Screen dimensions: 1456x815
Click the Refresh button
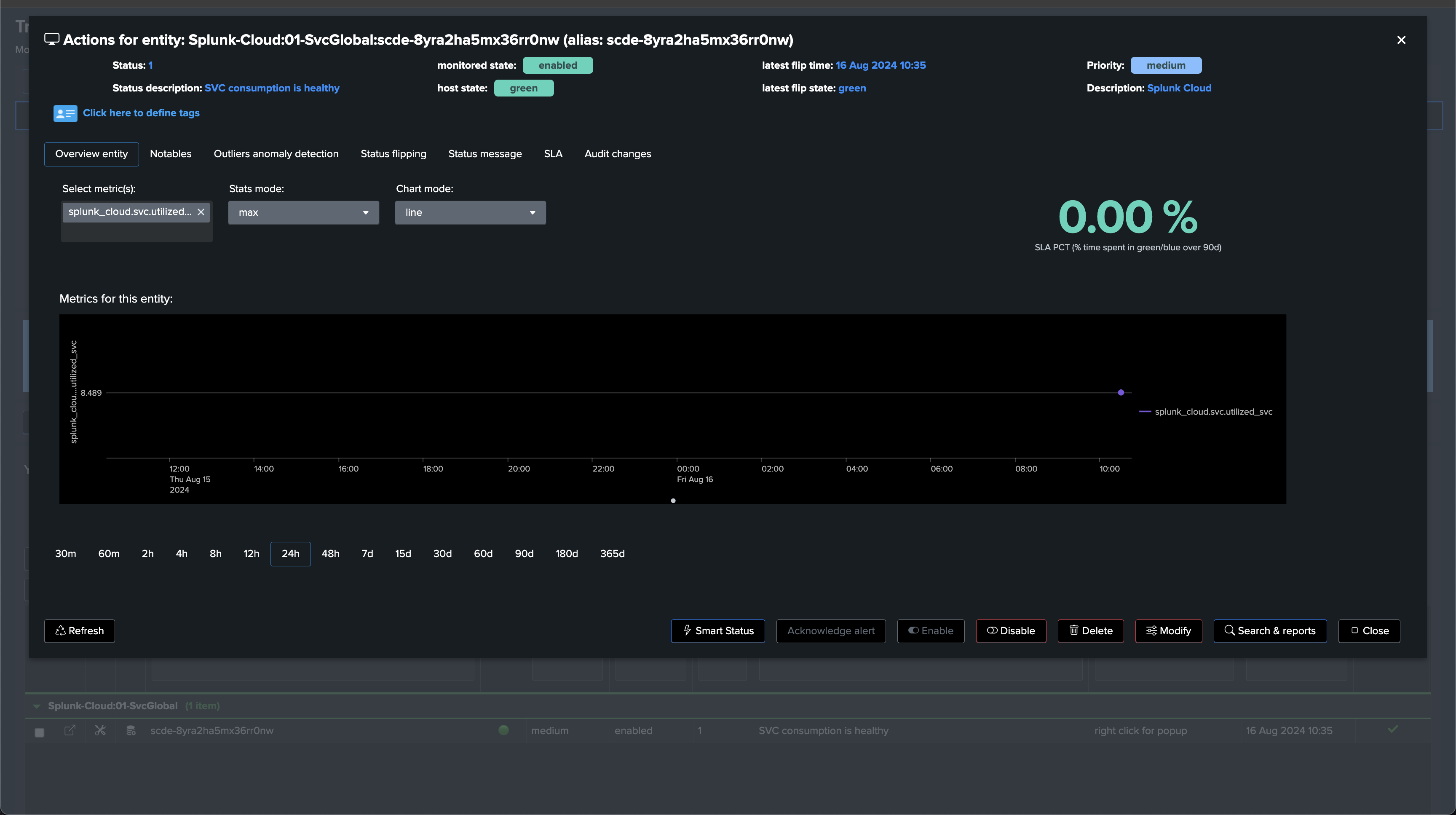pos(80,631)
